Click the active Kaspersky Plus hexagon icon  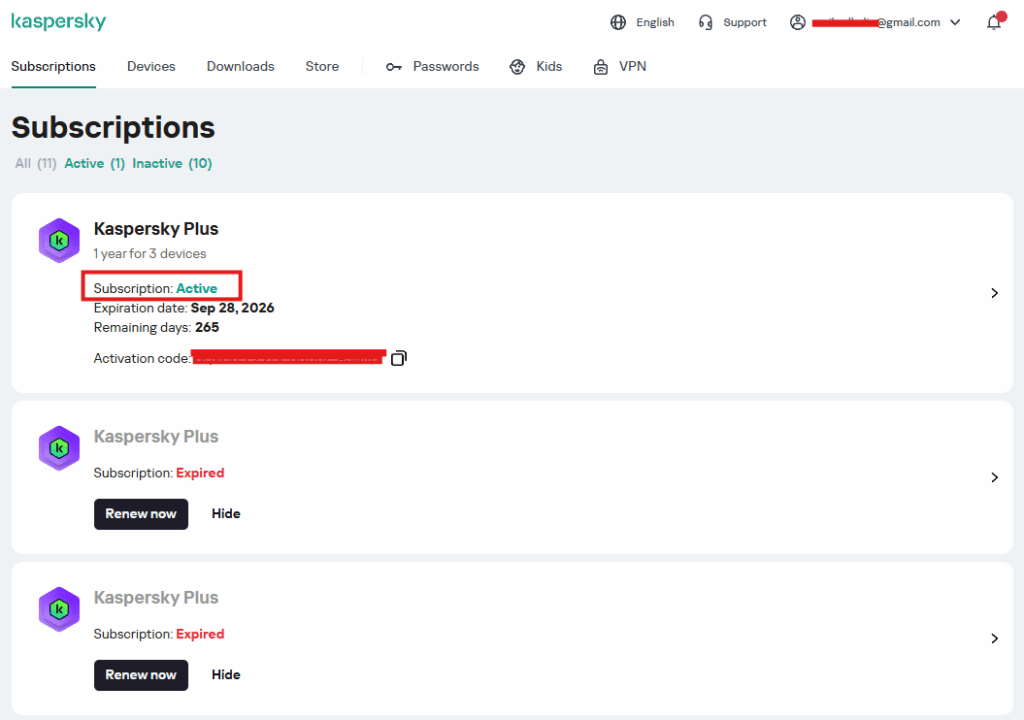pyautogui.click(x=59, y=240)
